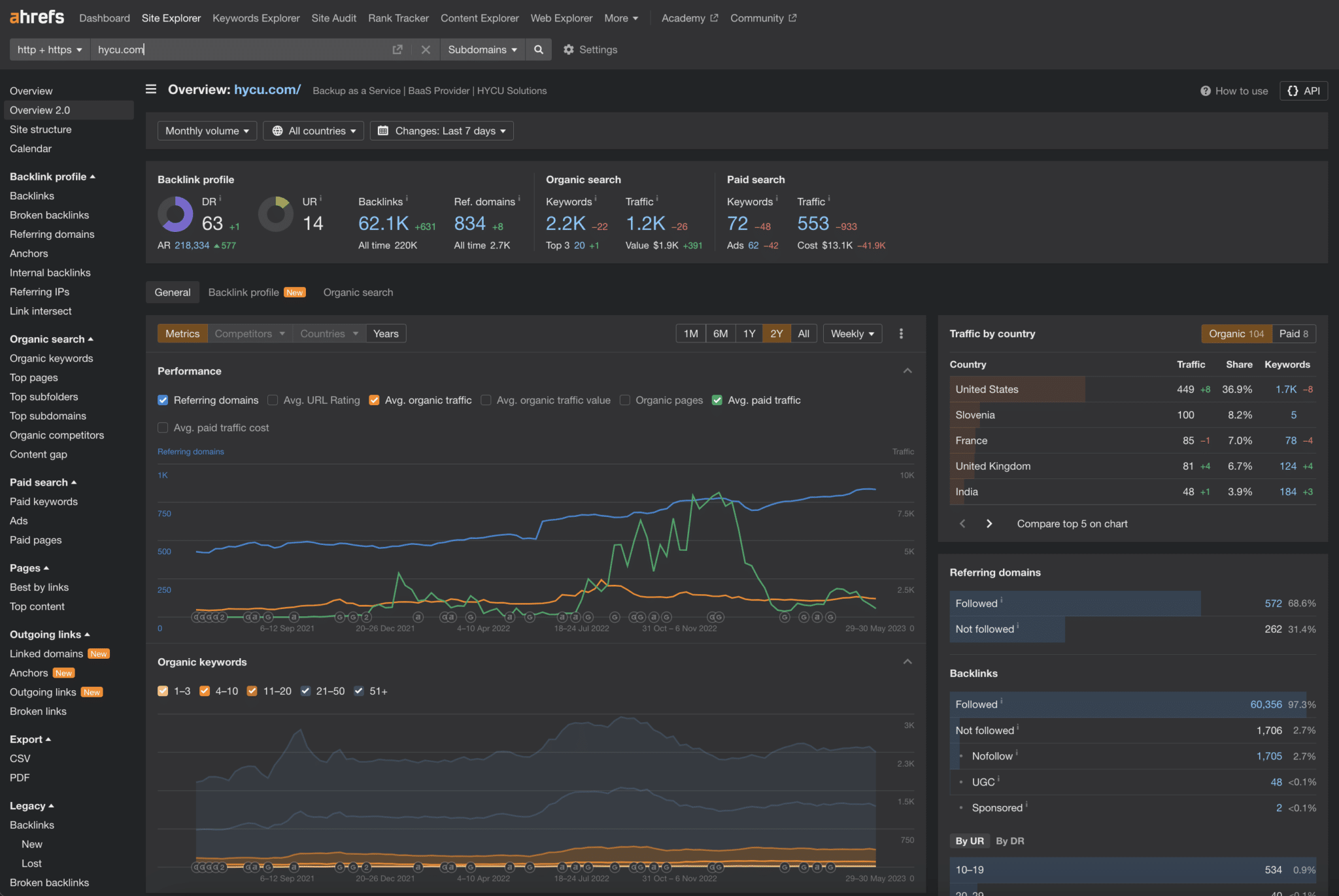Clear the URL input with X icon
The width and height of the screenshot is (1339, 896).
pyautogui.click(x=426, y=50)
